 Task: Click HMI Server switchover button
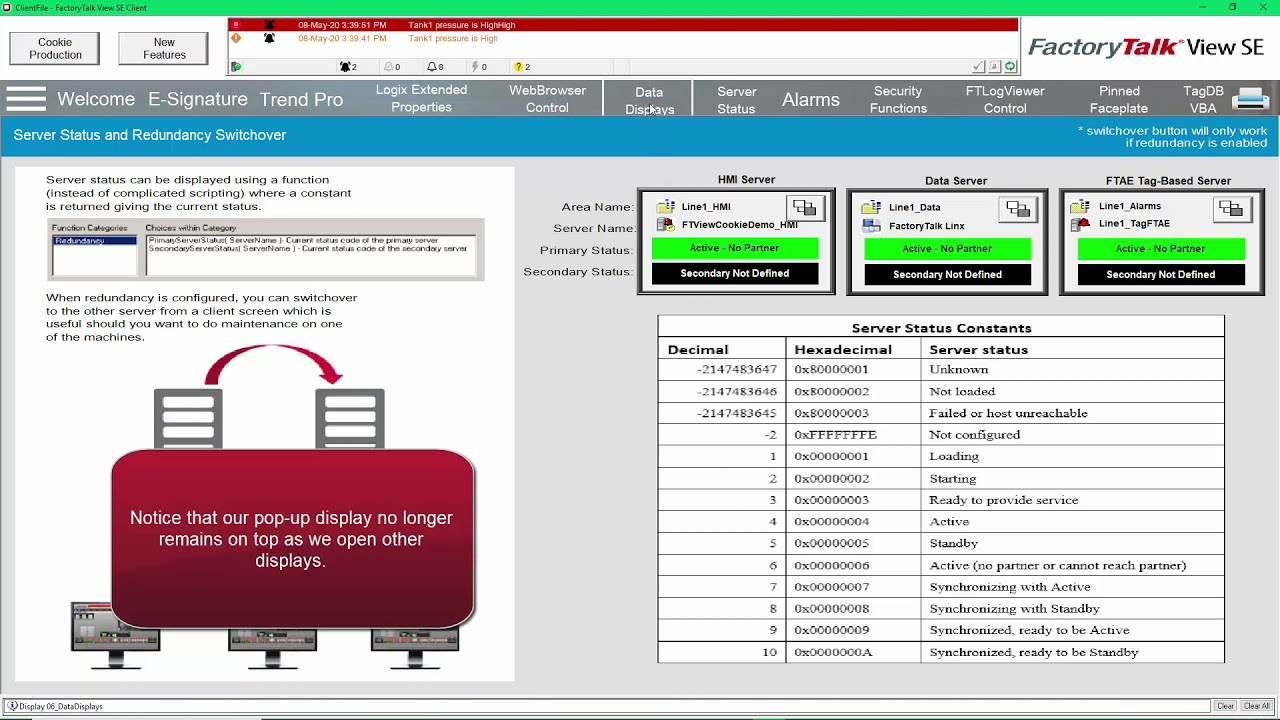point(804,208)
